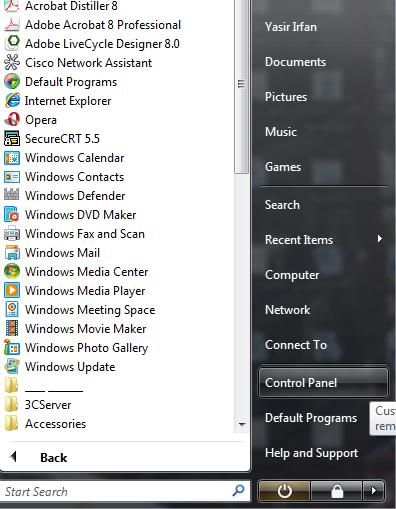Open the shutdown options arrow menu
Screen dimensions: 396x509
(374, 491)
